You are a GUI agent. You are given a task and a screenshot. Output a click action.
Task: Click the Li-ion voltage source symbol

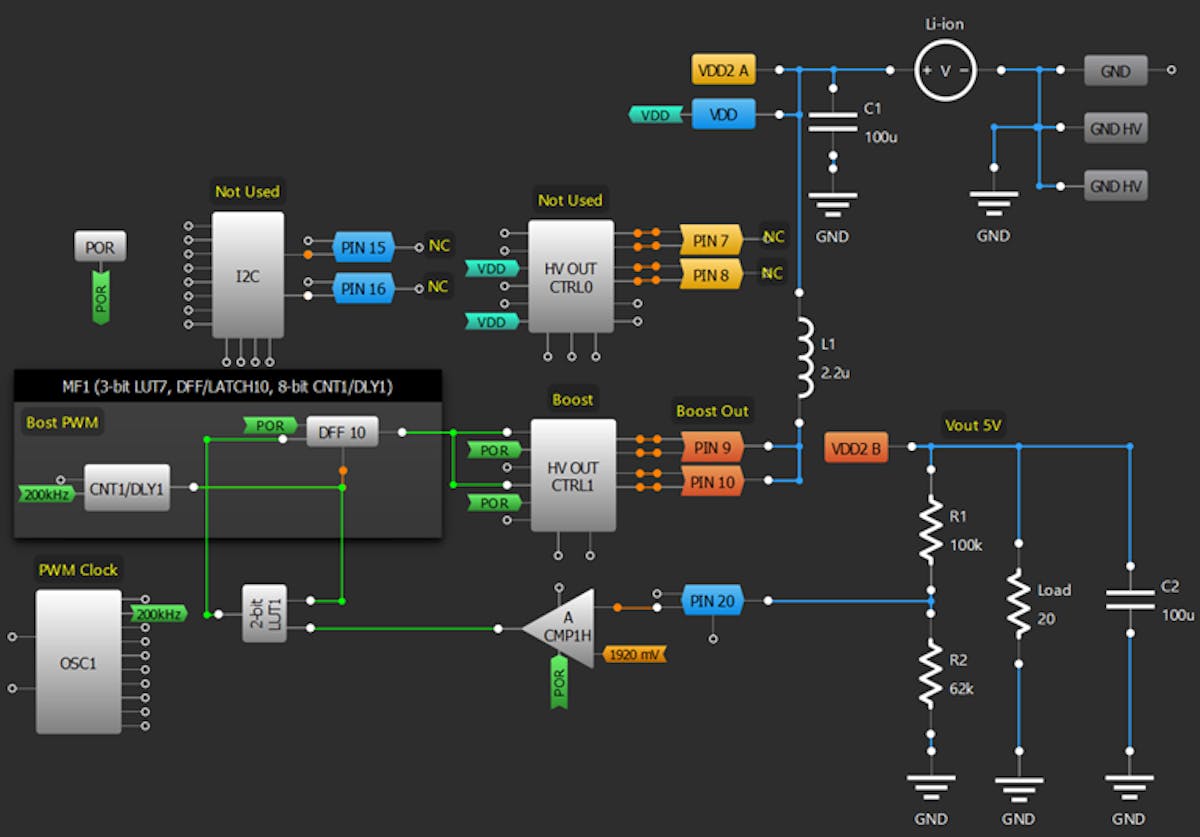944,69
